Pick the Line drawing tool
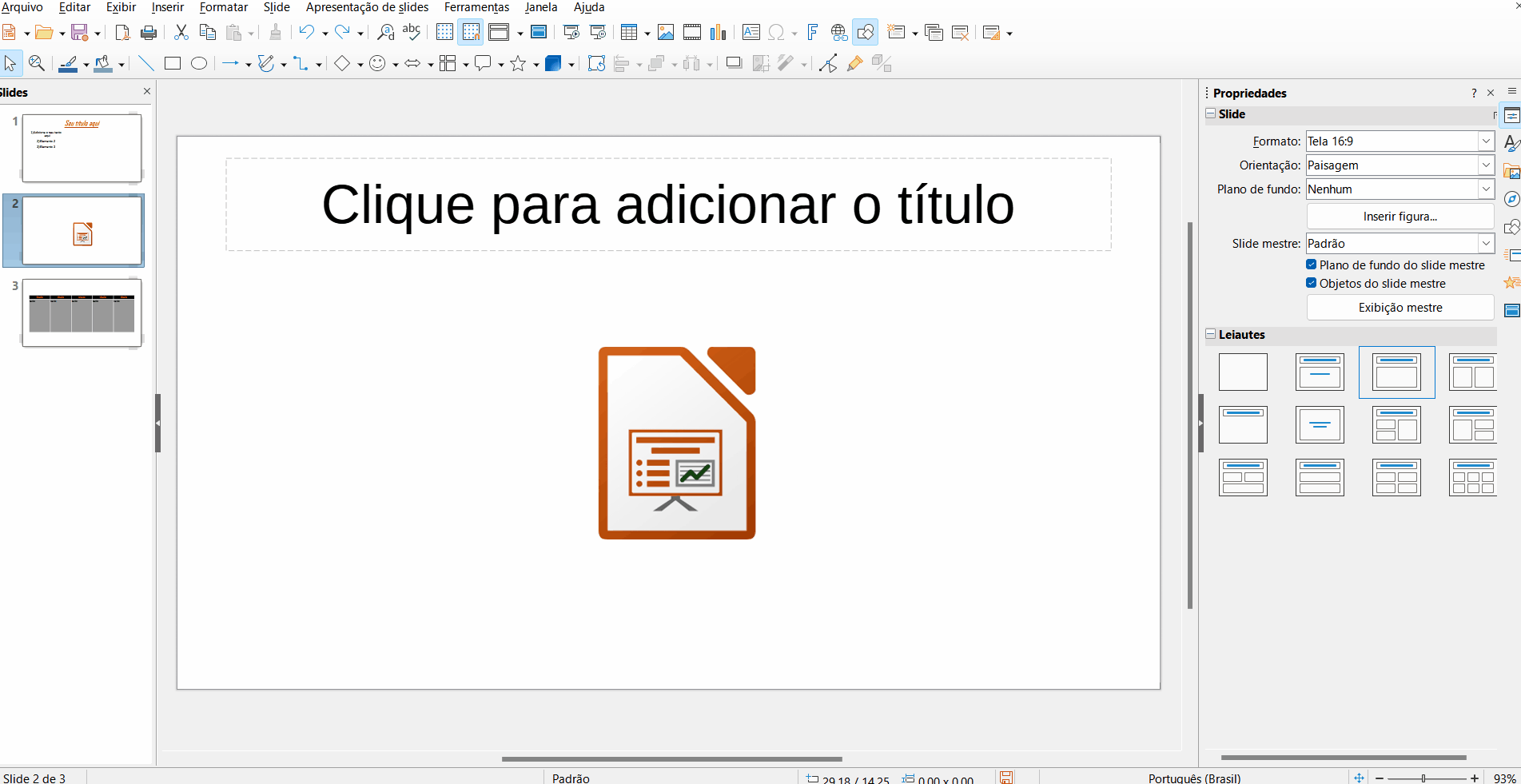Viewport: 1521px width, 784px height. point(145,63)
